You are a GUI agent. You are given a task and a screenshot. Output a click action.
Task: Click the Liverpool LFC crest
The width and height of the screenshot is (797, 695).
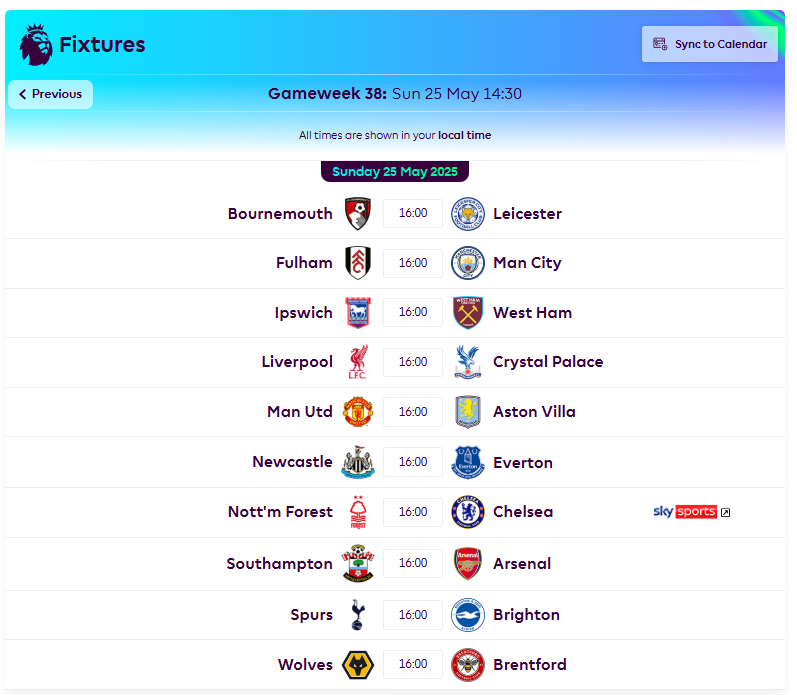point(358,362)
